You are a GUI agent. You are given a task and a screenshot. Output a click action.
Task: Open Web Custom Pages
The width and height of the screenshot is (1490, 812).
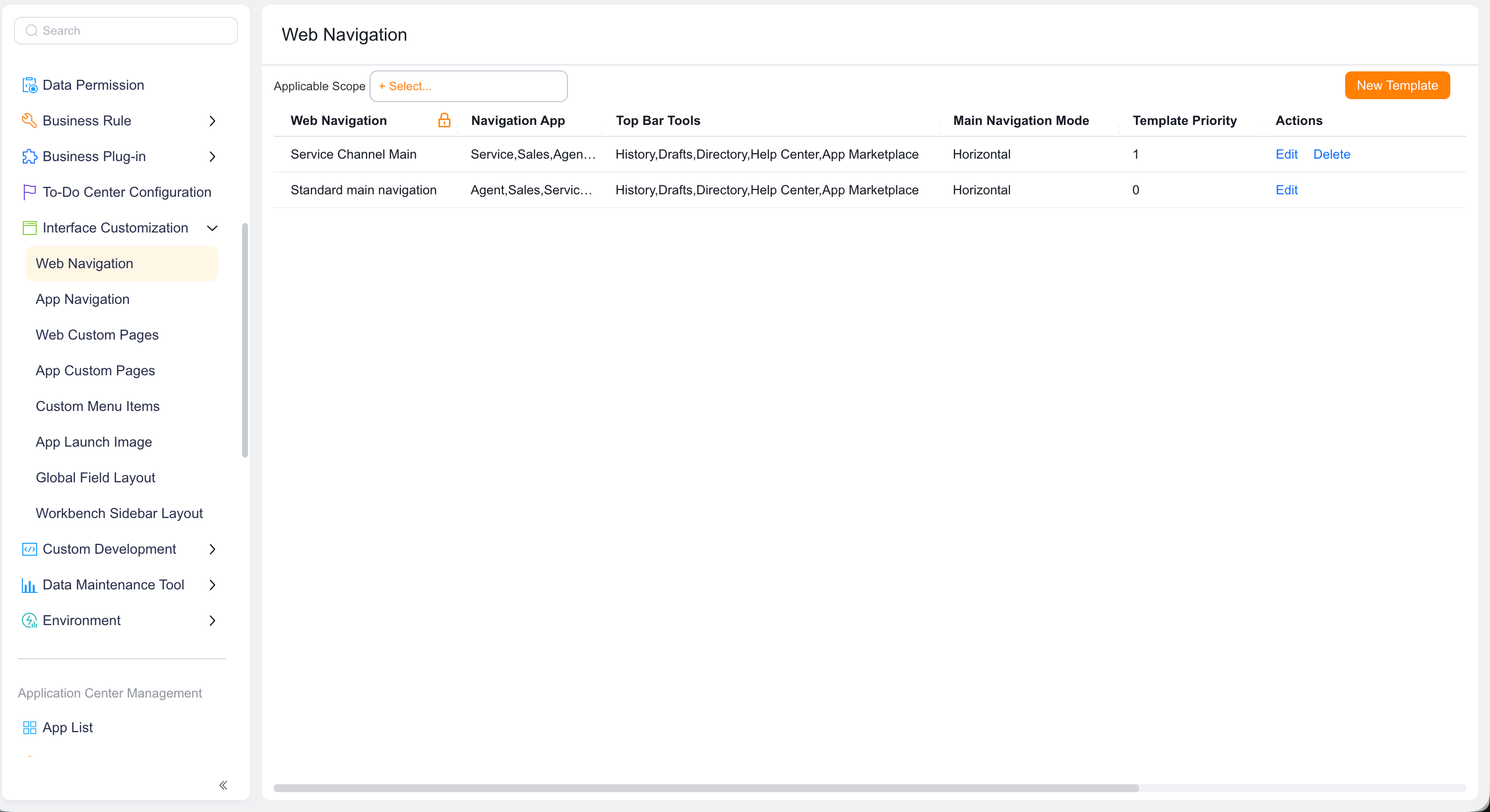97,335
